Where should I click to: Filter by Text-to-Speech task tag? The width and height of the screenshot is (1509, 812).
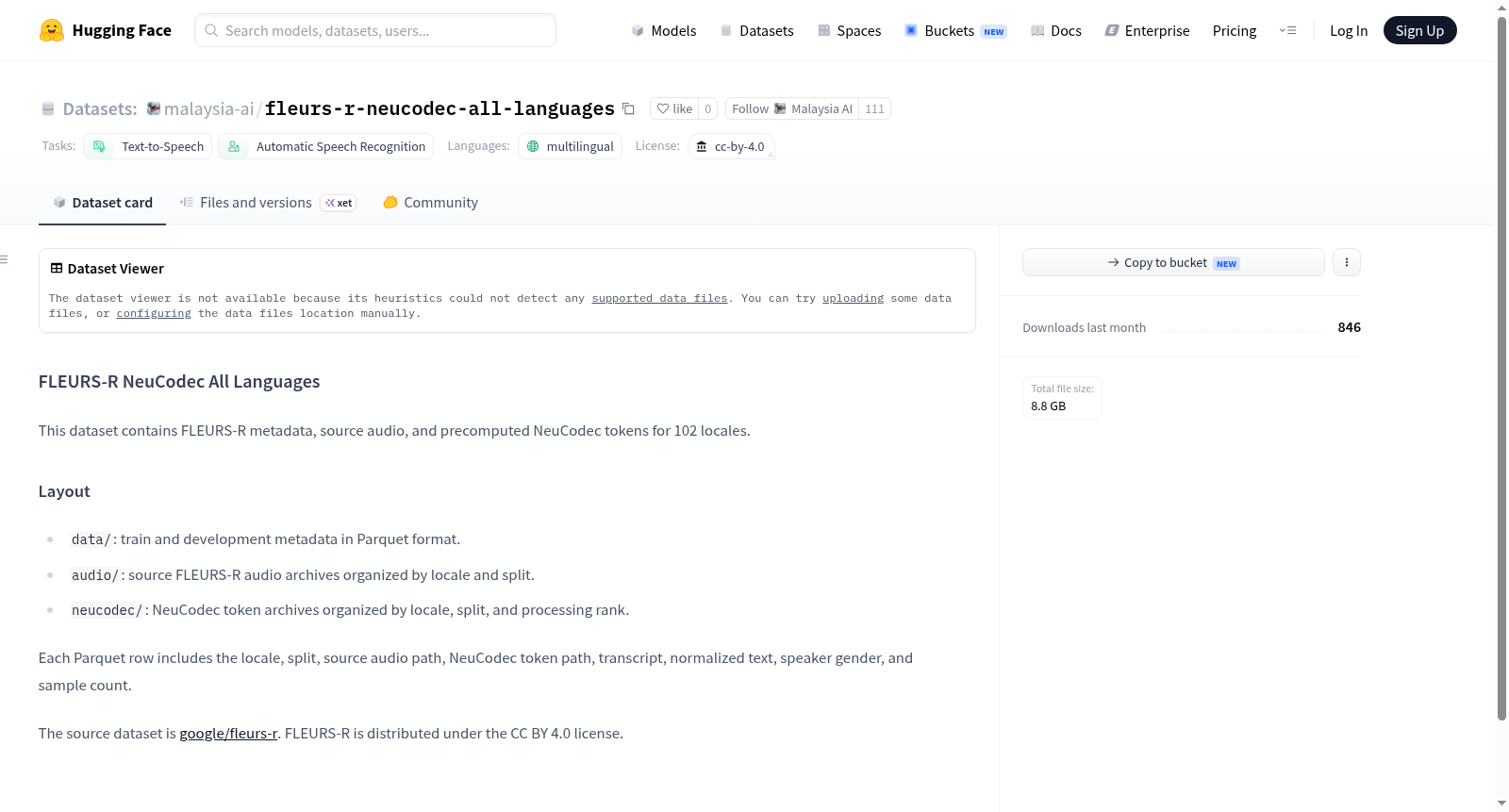(148, 146)
